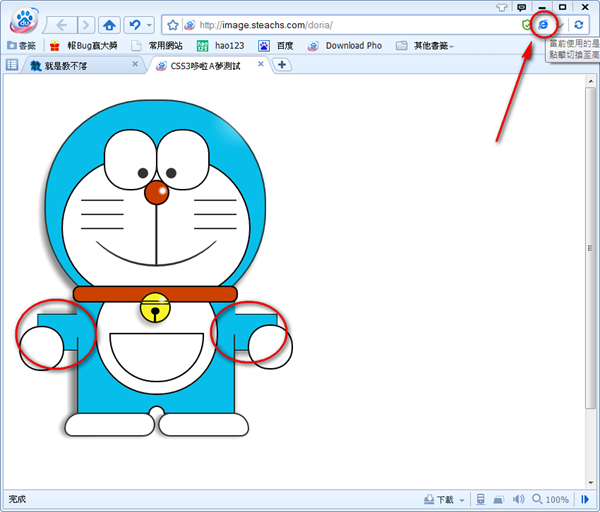Expand dropdown arrow next to undo button

coord(149,24)
